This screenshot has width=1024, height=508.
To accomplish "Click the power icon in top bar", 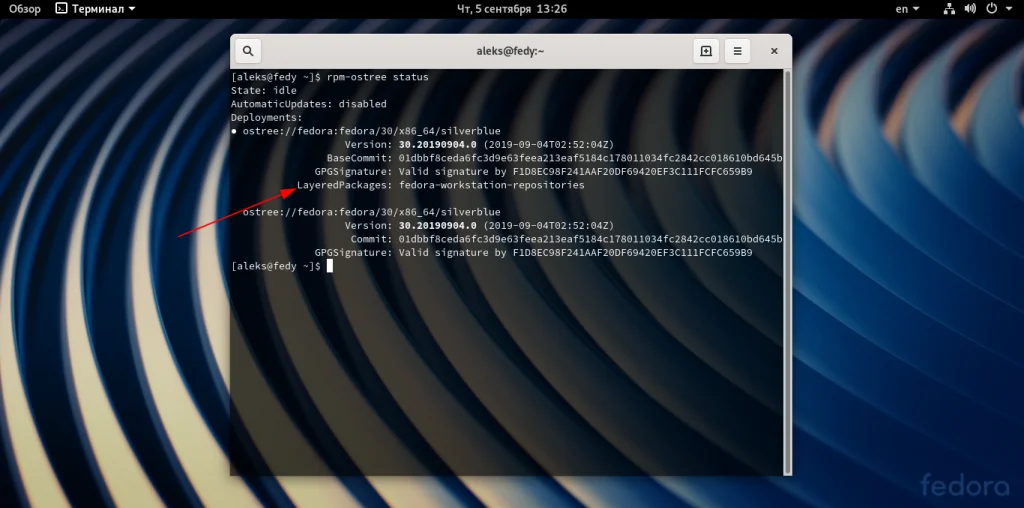I will point(991,9).
